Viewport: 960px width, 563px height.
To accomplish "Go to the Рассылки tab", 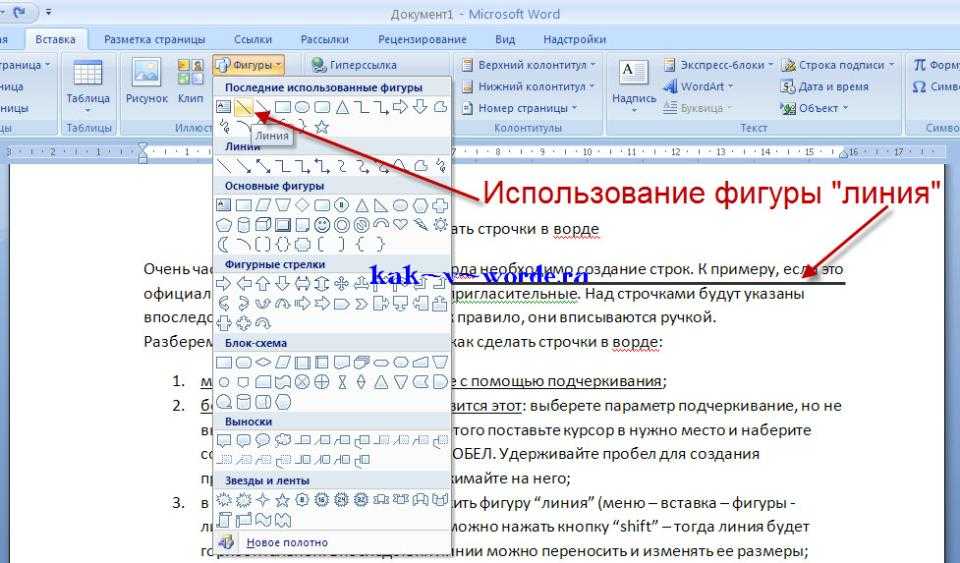I will (324, 39).
